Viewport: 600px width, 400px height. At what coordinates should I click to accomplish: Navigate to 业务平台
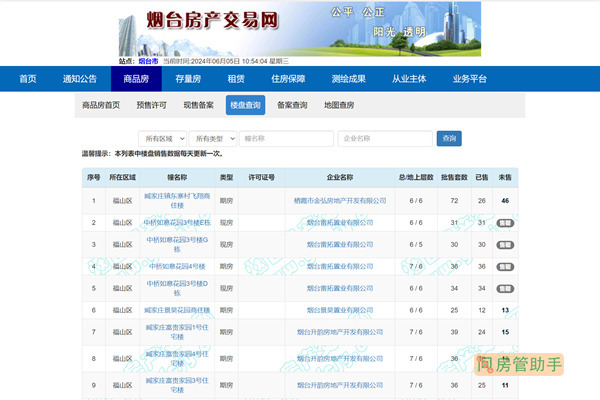click(470, 79)
